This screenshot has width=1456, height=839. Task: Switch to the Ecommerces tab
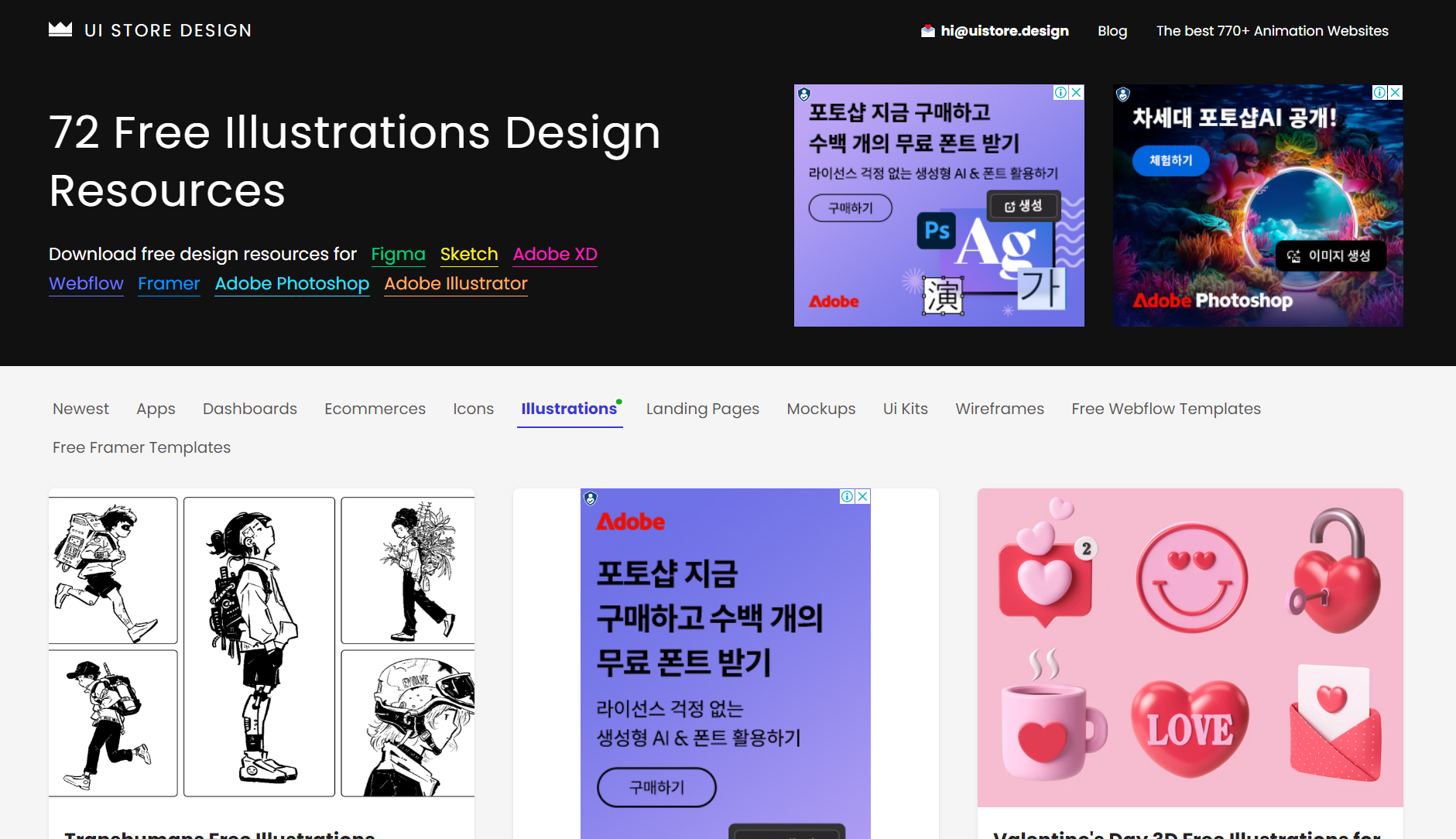375,409
